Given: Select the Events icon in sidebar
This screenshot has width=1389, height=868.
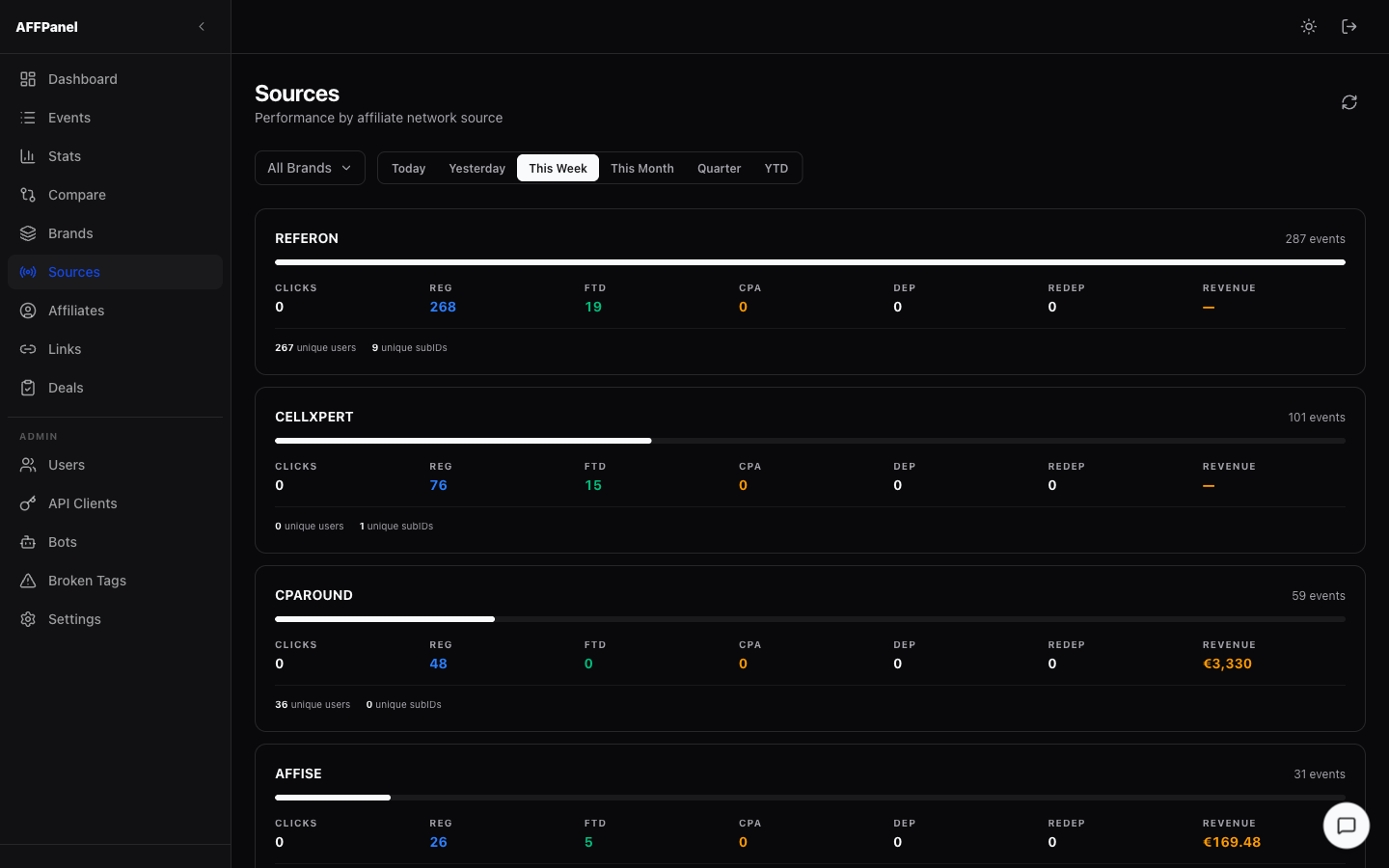Looking at the screenshot, I should [x=28, y=117].
